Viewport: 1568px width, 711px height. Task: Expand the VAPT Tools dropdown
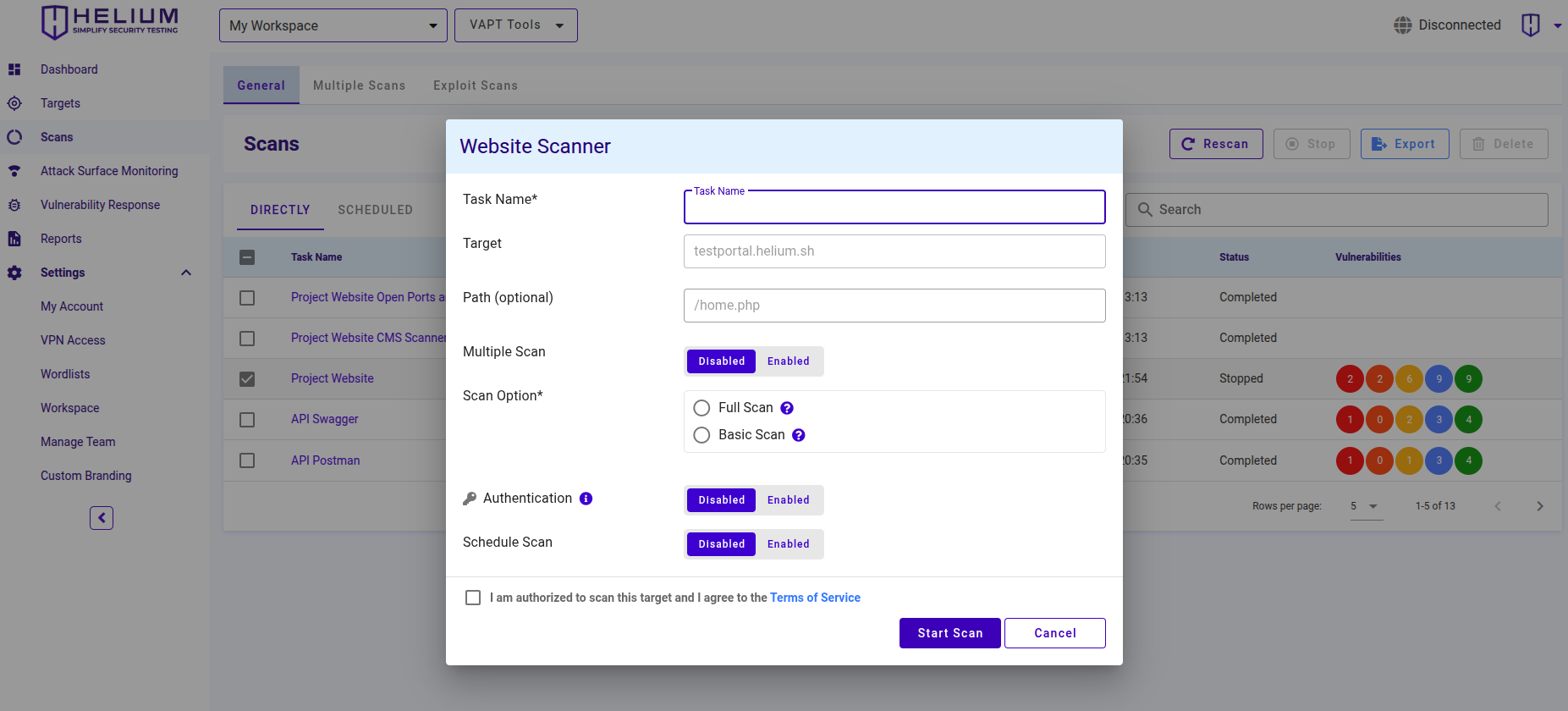[515, 25]
